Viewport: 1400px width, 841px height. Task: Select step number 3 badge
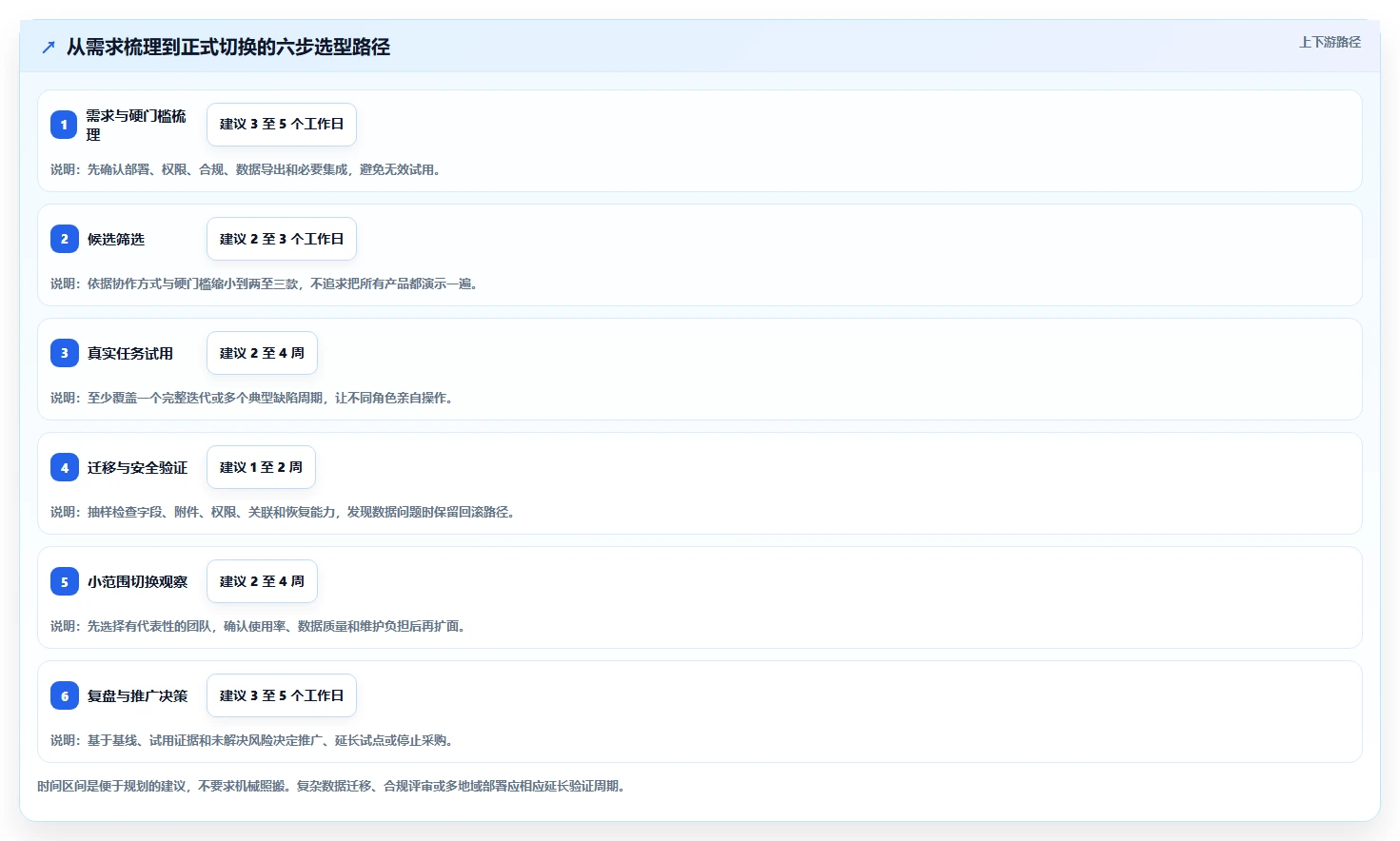click(x=64, y=353)
